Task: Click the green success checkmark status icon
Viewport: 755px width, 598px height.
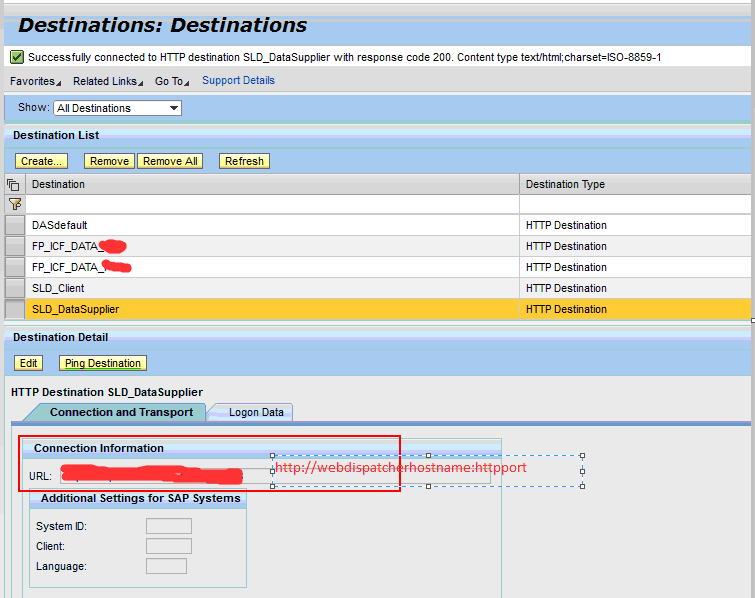Action: (x=17, y=57)
